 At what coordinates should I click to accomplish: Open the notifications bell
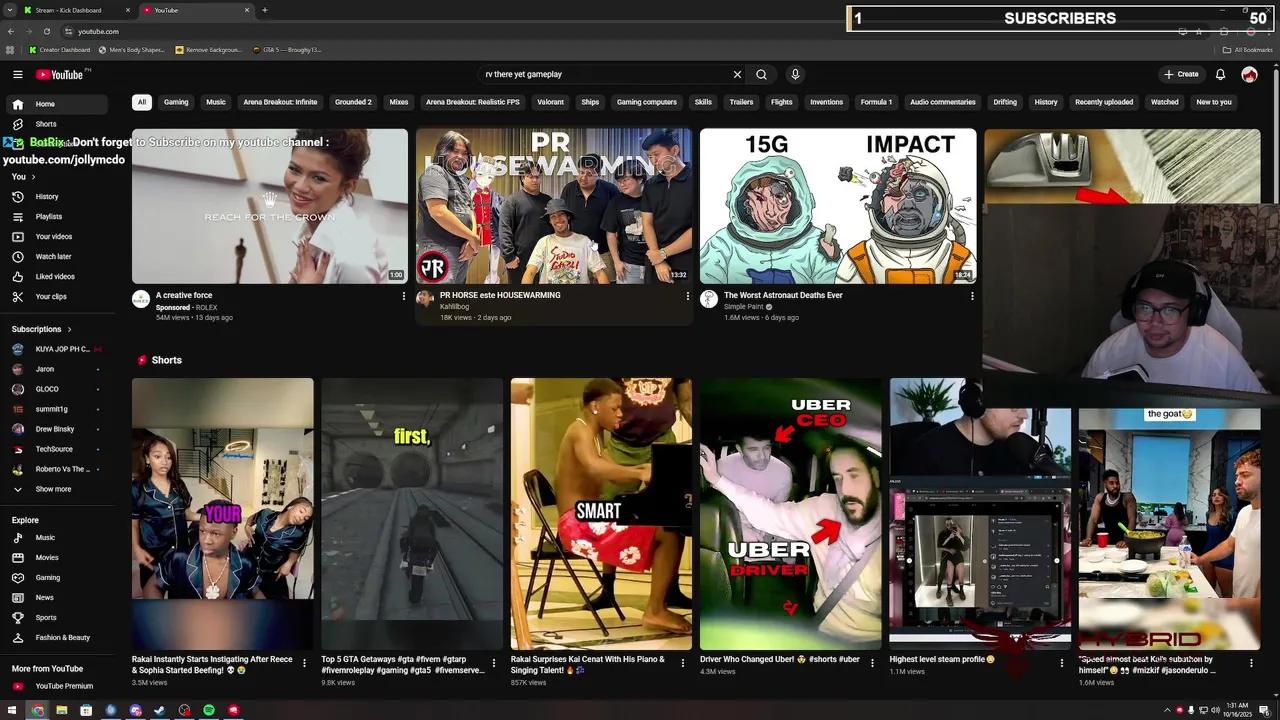point(1220,74)
